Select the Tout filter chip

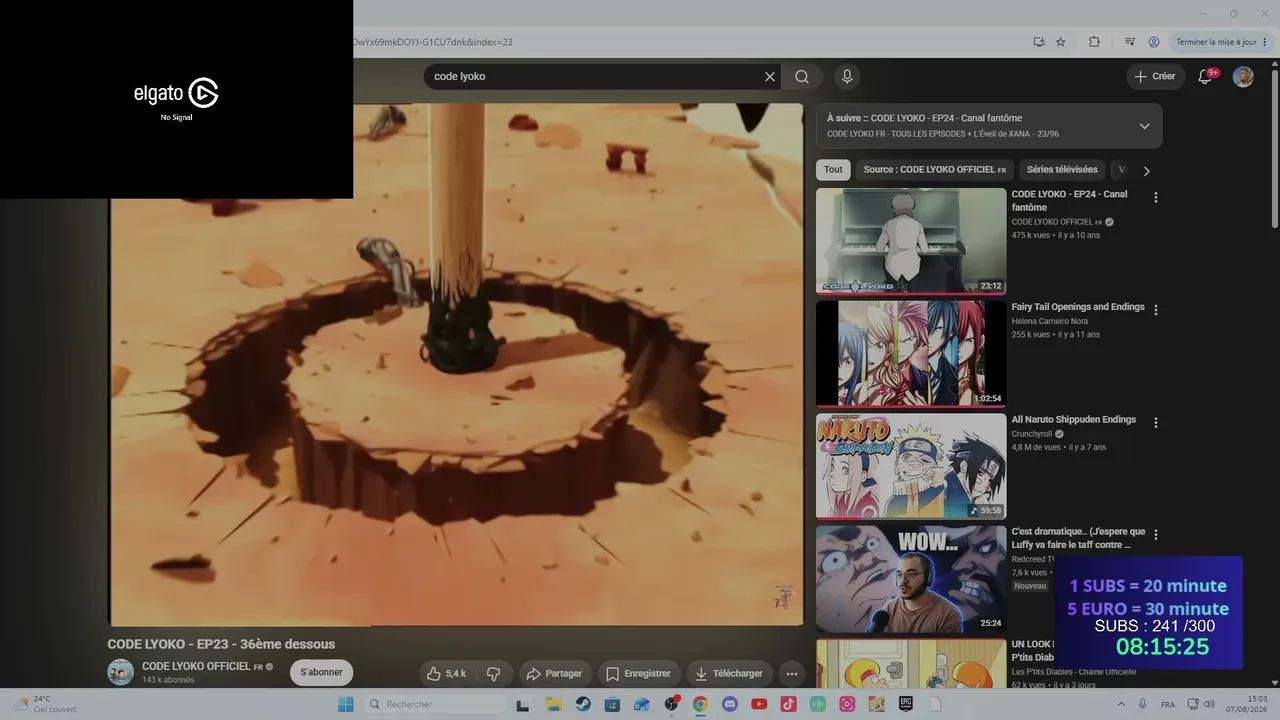click(833, 170)
